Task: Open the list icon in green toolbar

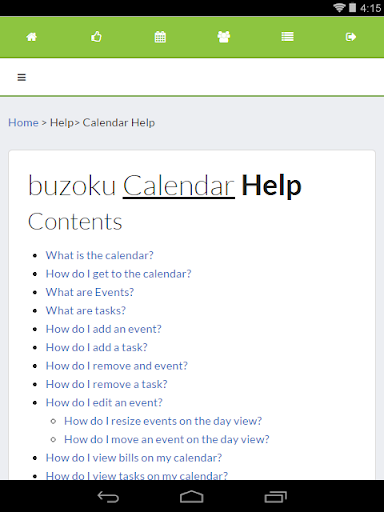Action: tap(287, 37)
